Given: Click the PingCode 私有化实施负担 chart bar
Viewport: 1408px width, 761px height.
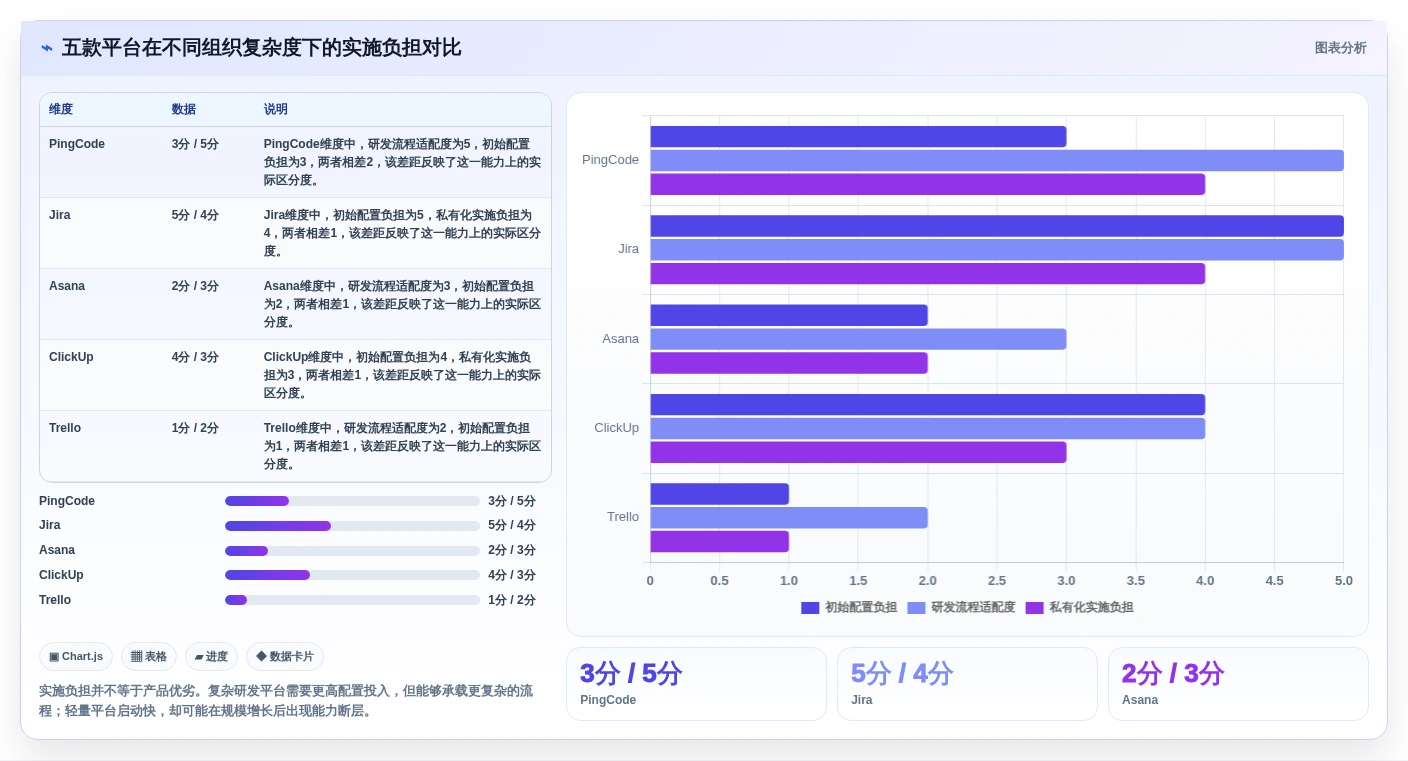Looking at the screenshot, I should pyautogui.click(x=927, y=184).
